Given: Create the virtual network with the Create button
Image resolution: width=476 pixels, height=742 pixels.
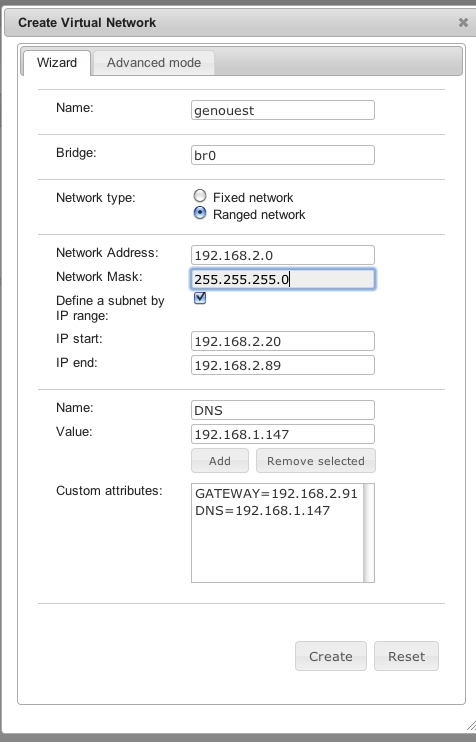Looking at the screenshot, I should [331, 656].
